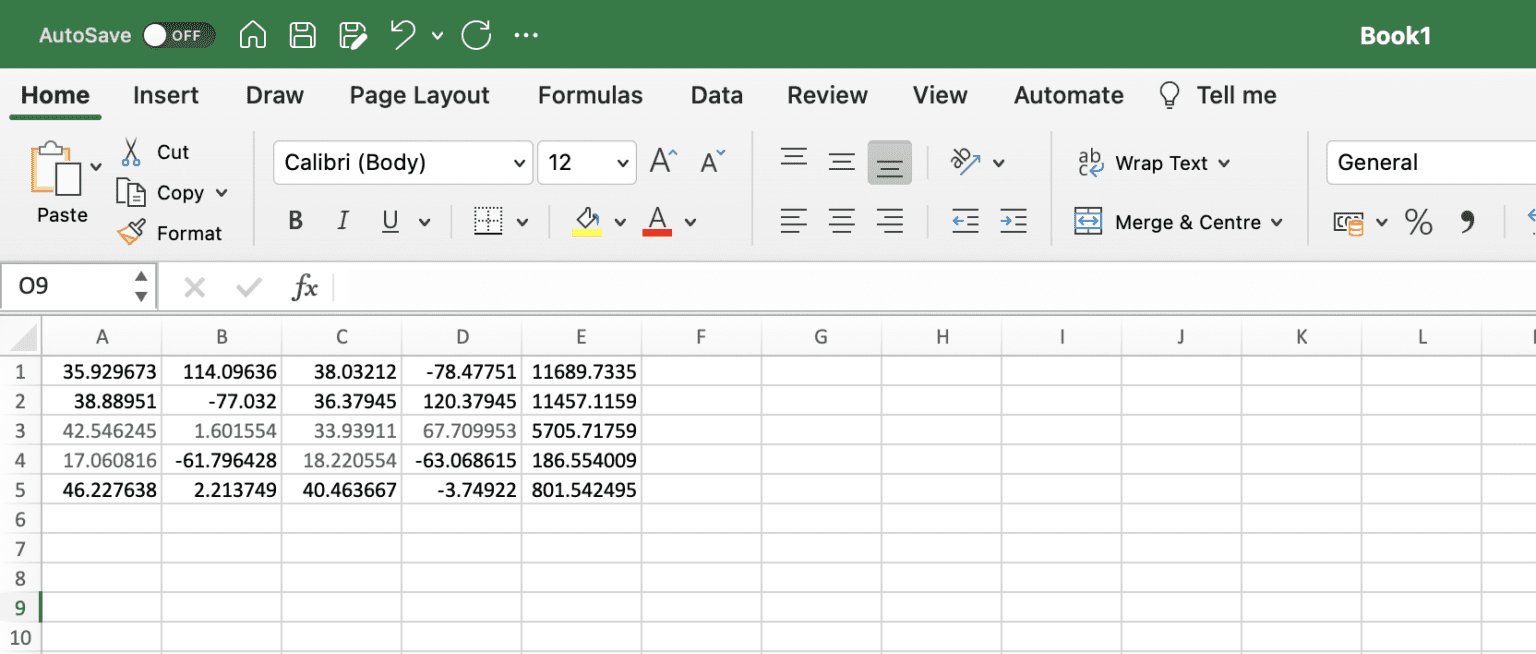Expand the Borders options arrow

point(522,222)
